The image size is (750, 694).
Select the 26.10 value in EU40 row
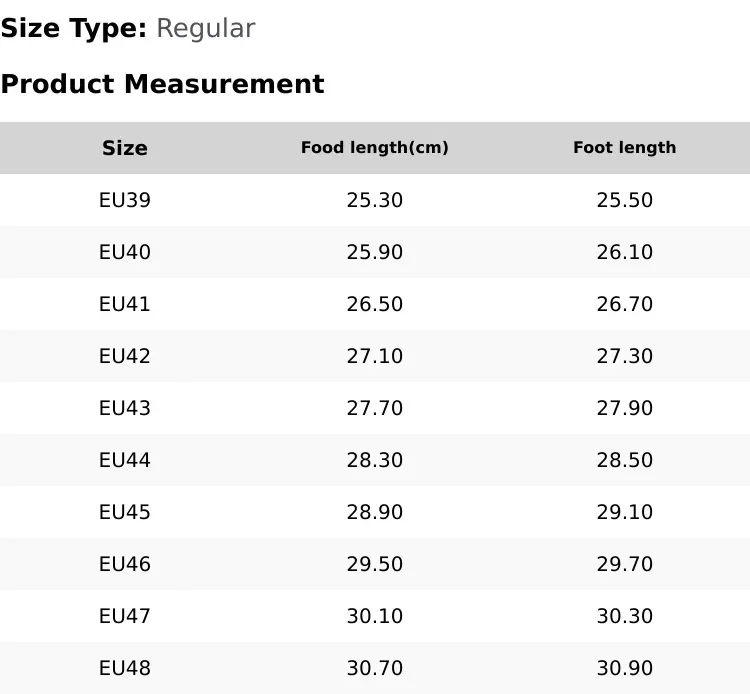pyautogui.click(x=624, y=252)
